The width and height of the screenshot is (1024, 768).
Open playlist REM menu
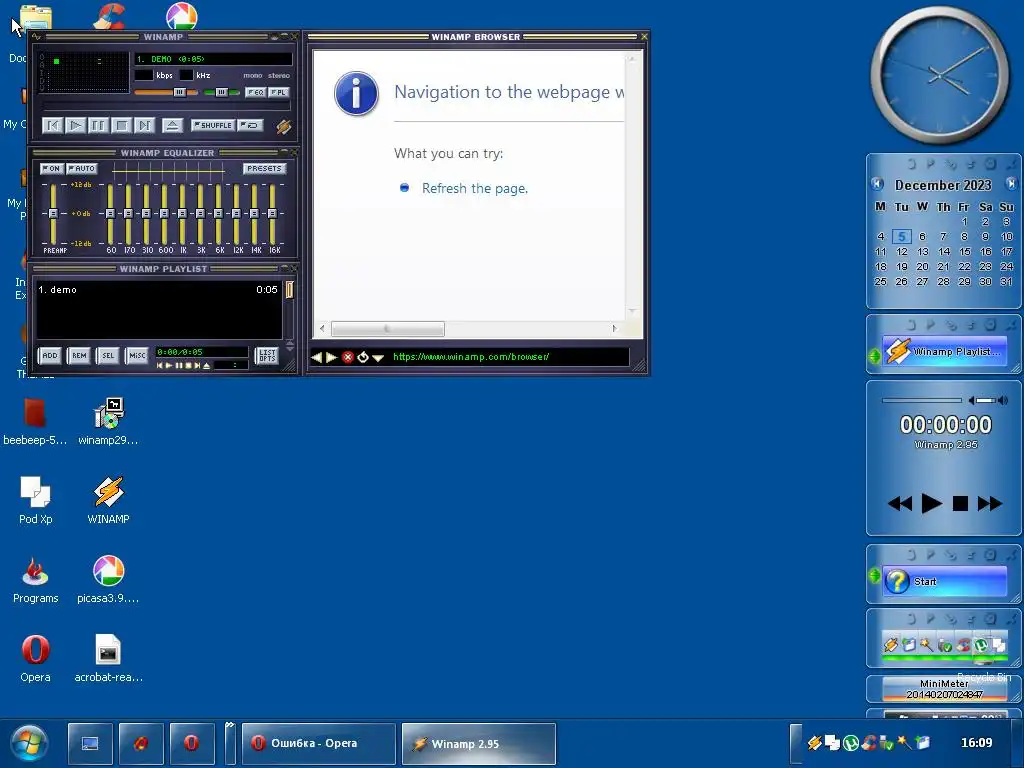tap(79, 355)
